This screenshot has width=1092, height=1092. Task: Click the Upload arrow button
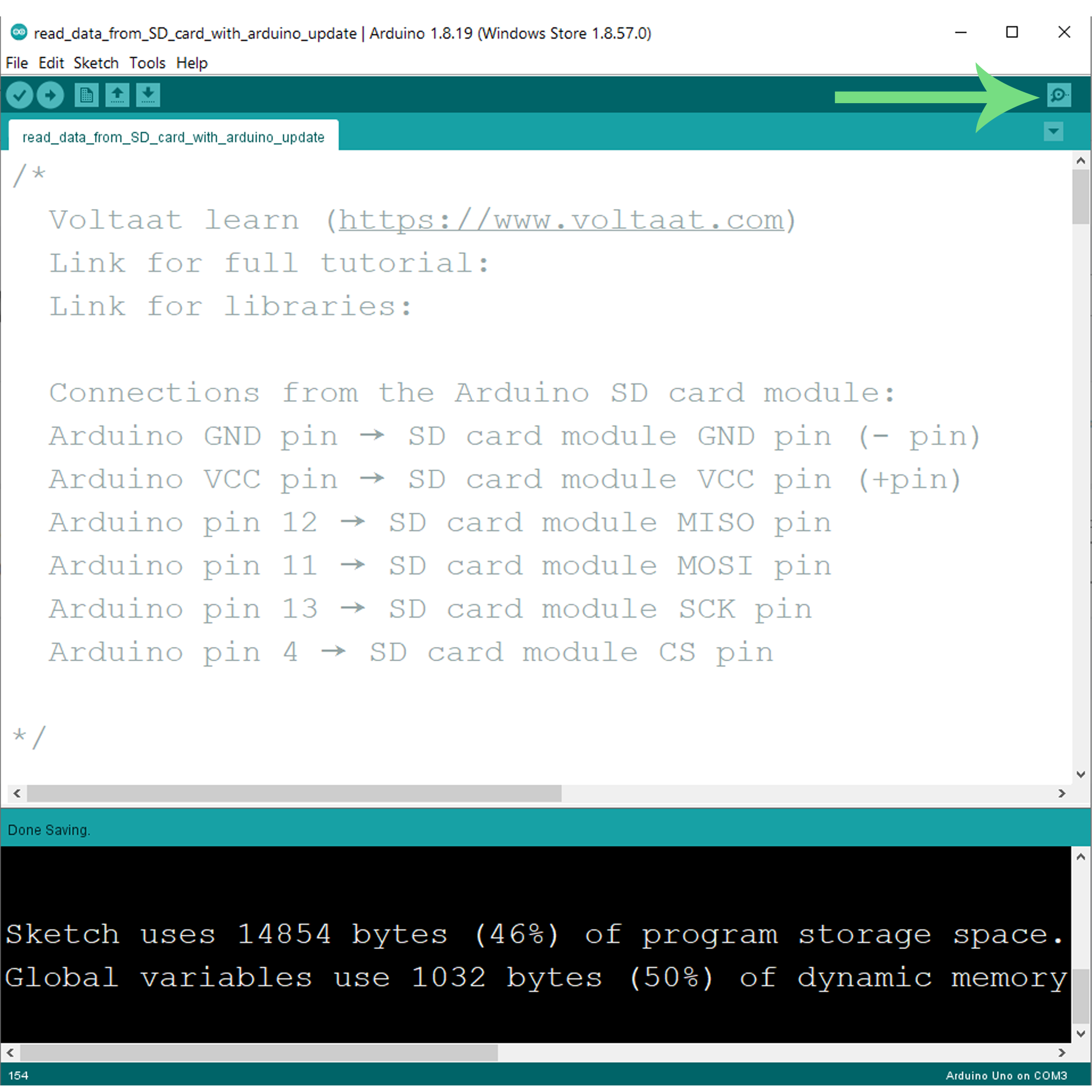pyautogui.click(x=50, y=95)
